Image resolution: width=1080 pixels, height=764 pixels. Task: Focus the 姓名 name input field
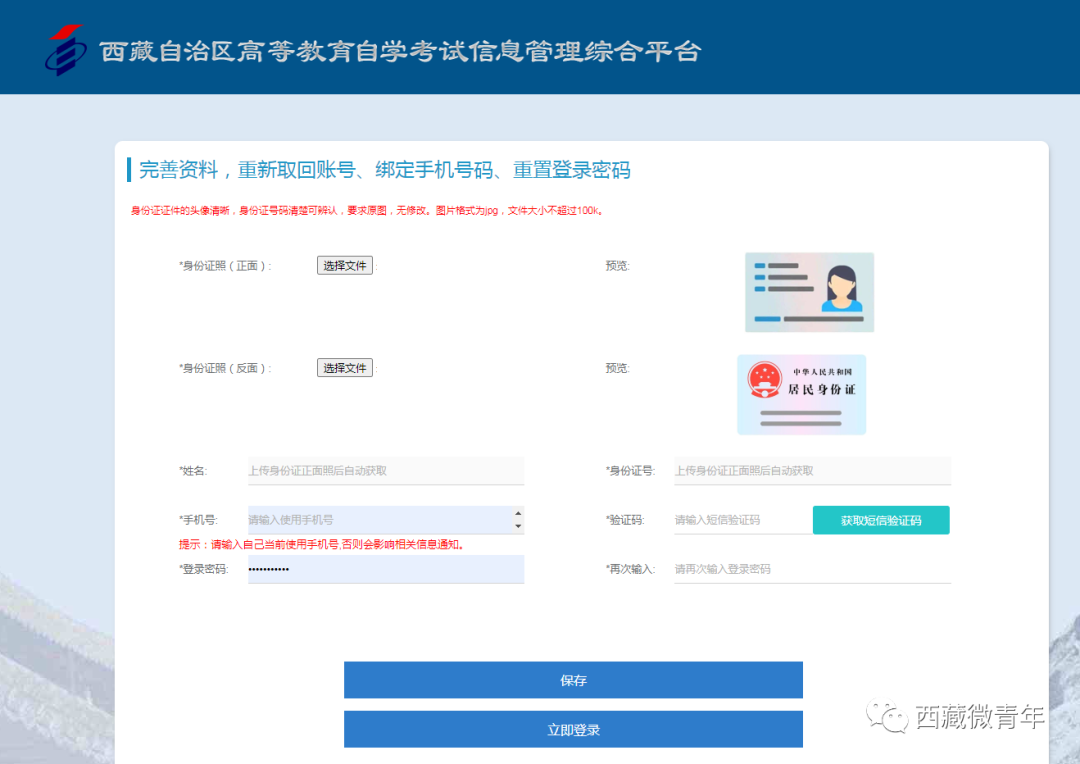click(385, 470)
